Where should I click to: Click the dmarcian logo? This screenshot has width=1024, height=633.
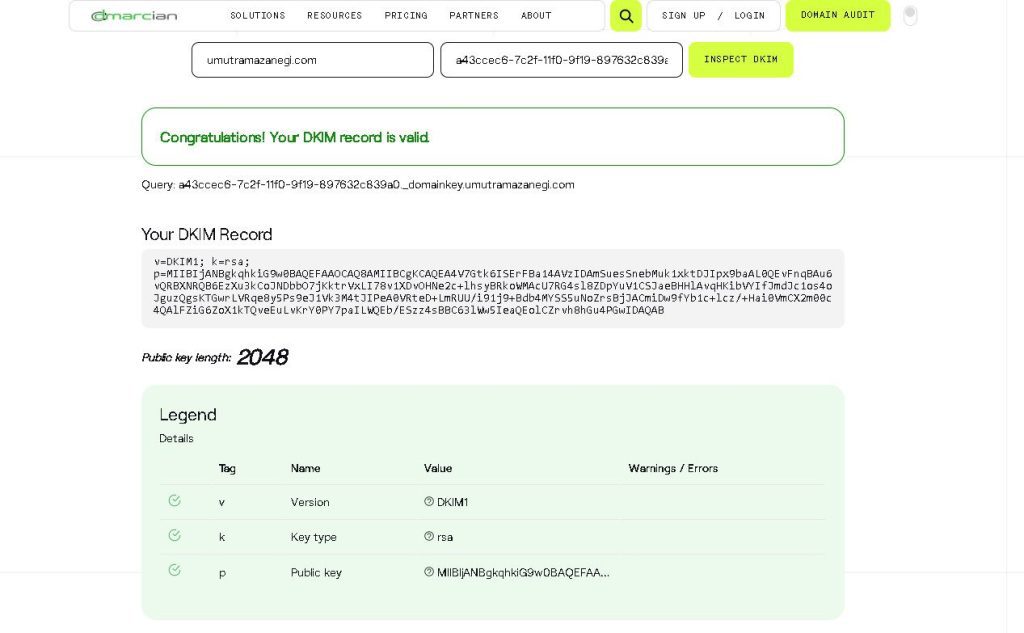tap(134, 16)
